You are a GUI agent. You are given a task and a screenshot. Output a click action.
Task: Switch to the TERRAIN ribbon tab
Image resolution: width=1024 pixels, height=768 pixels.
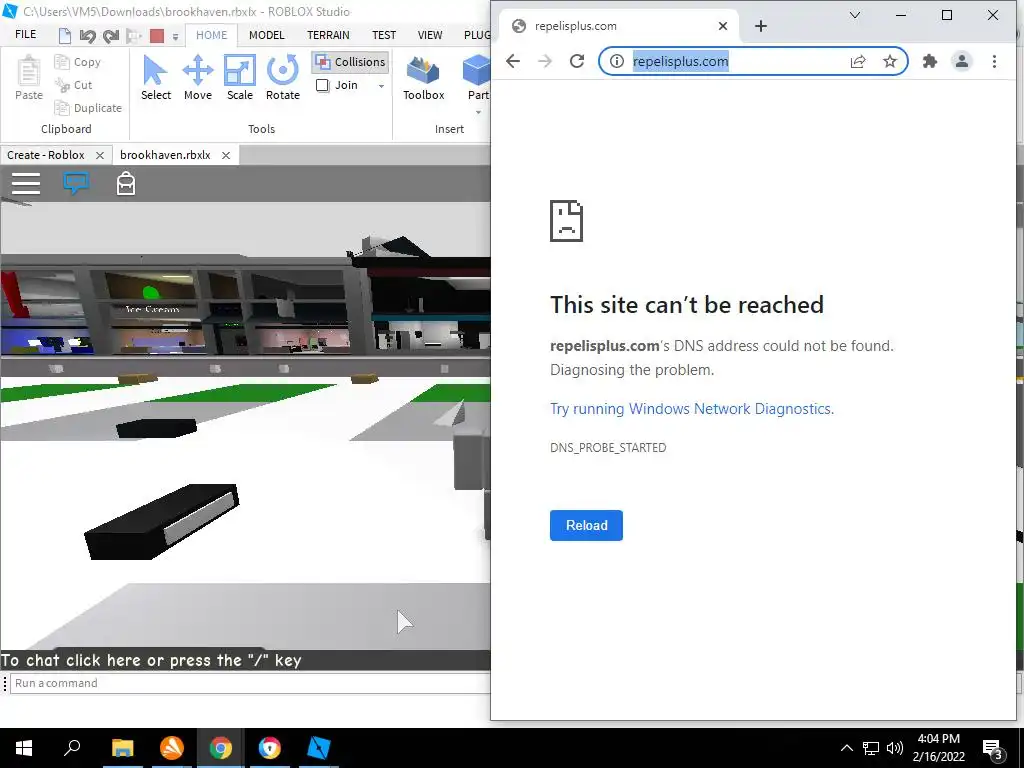coord(328,35)
